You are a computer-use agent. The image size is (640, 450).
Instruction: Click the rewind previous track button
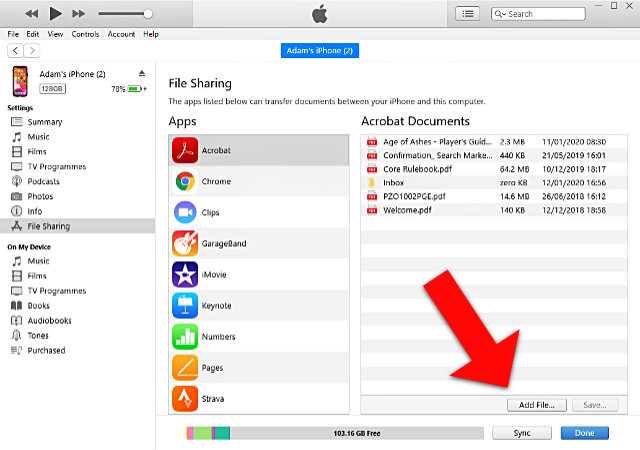31,14
